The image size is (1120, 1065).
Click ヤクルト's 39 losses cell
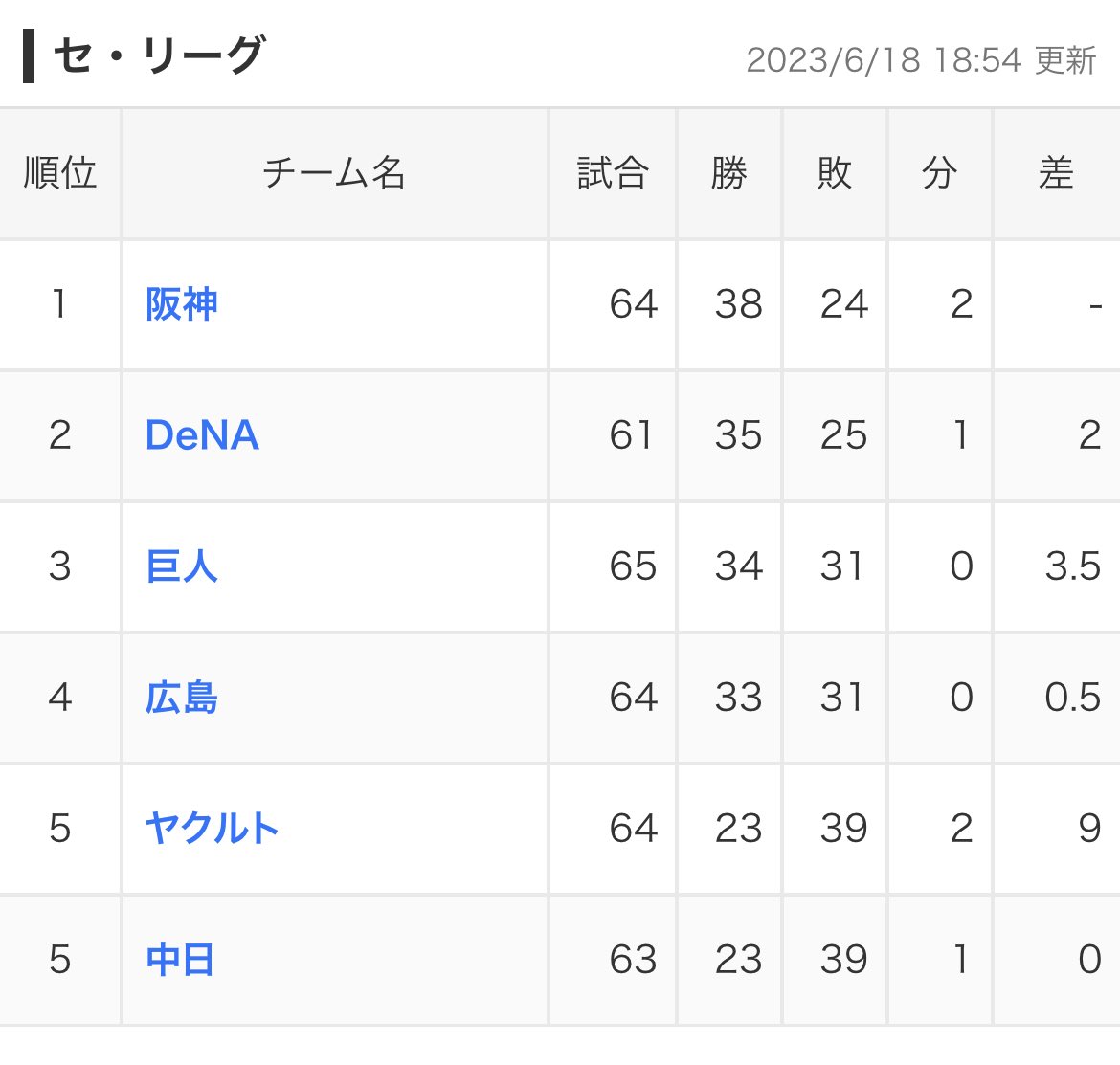click(843, 829)
